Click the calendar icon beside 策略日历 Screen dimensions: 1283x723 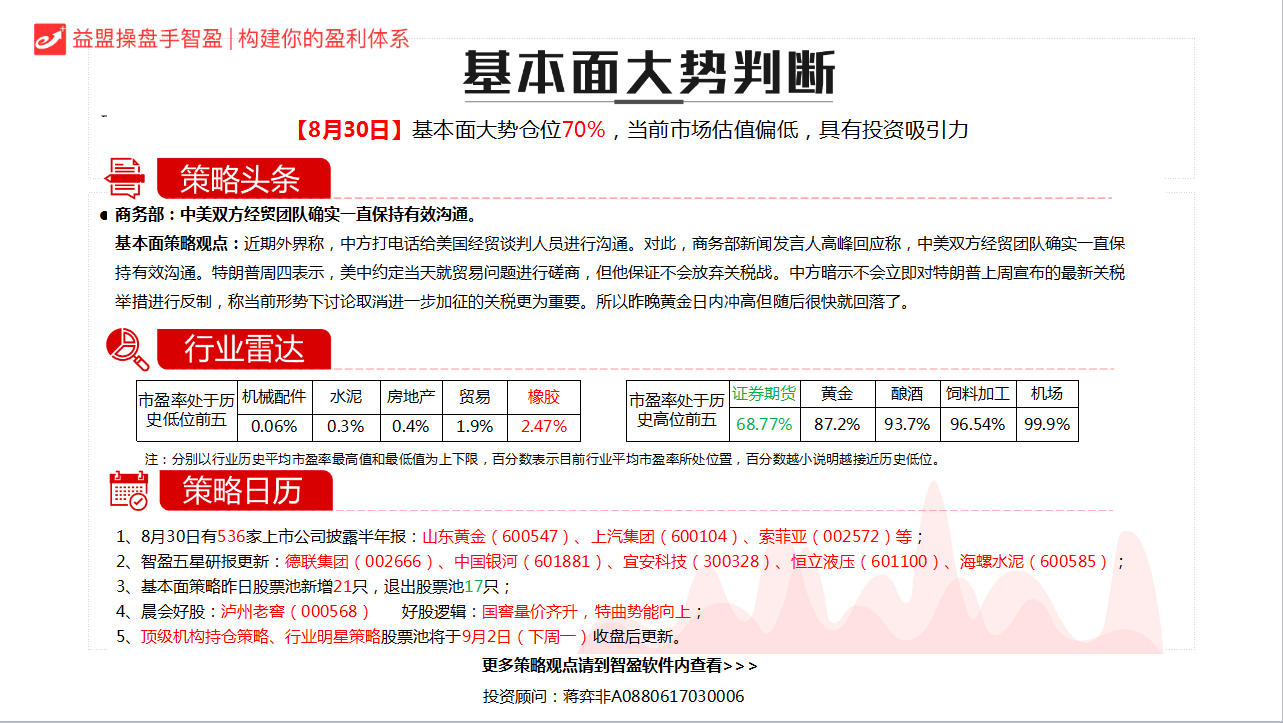pos(128,490)
